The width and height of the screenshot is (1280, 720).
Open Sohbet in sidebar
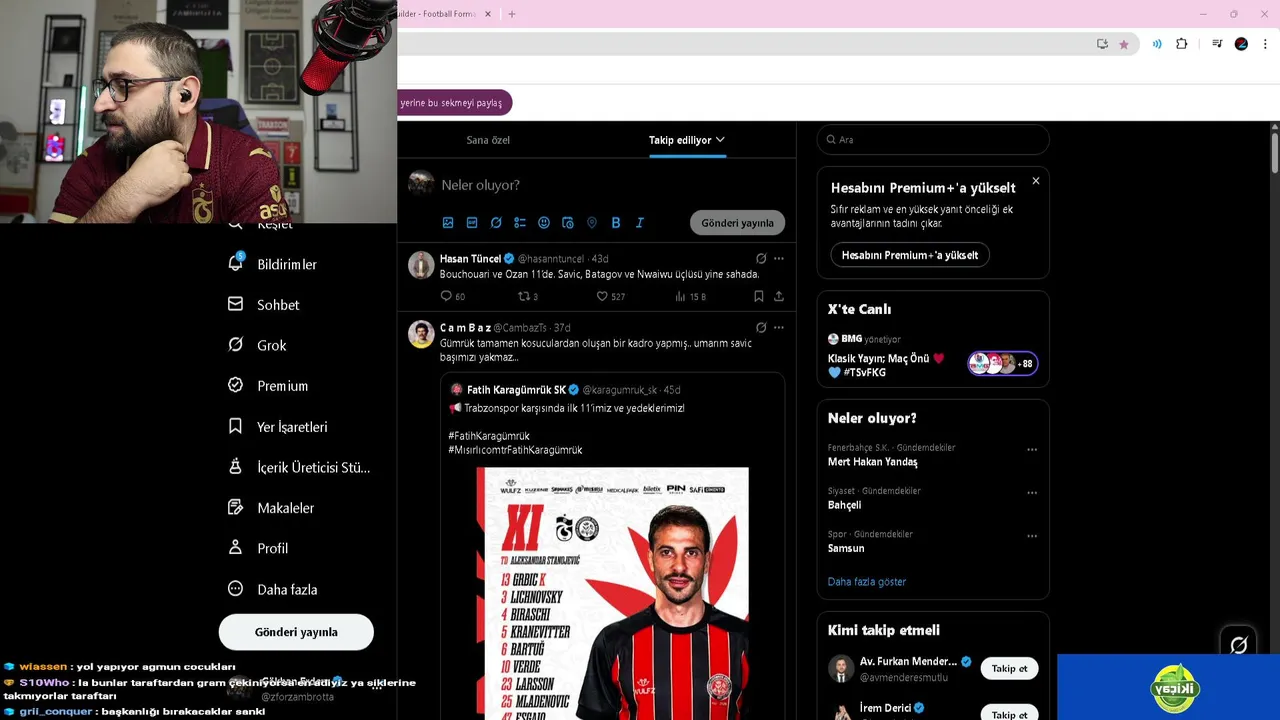(x=264, y=305)
